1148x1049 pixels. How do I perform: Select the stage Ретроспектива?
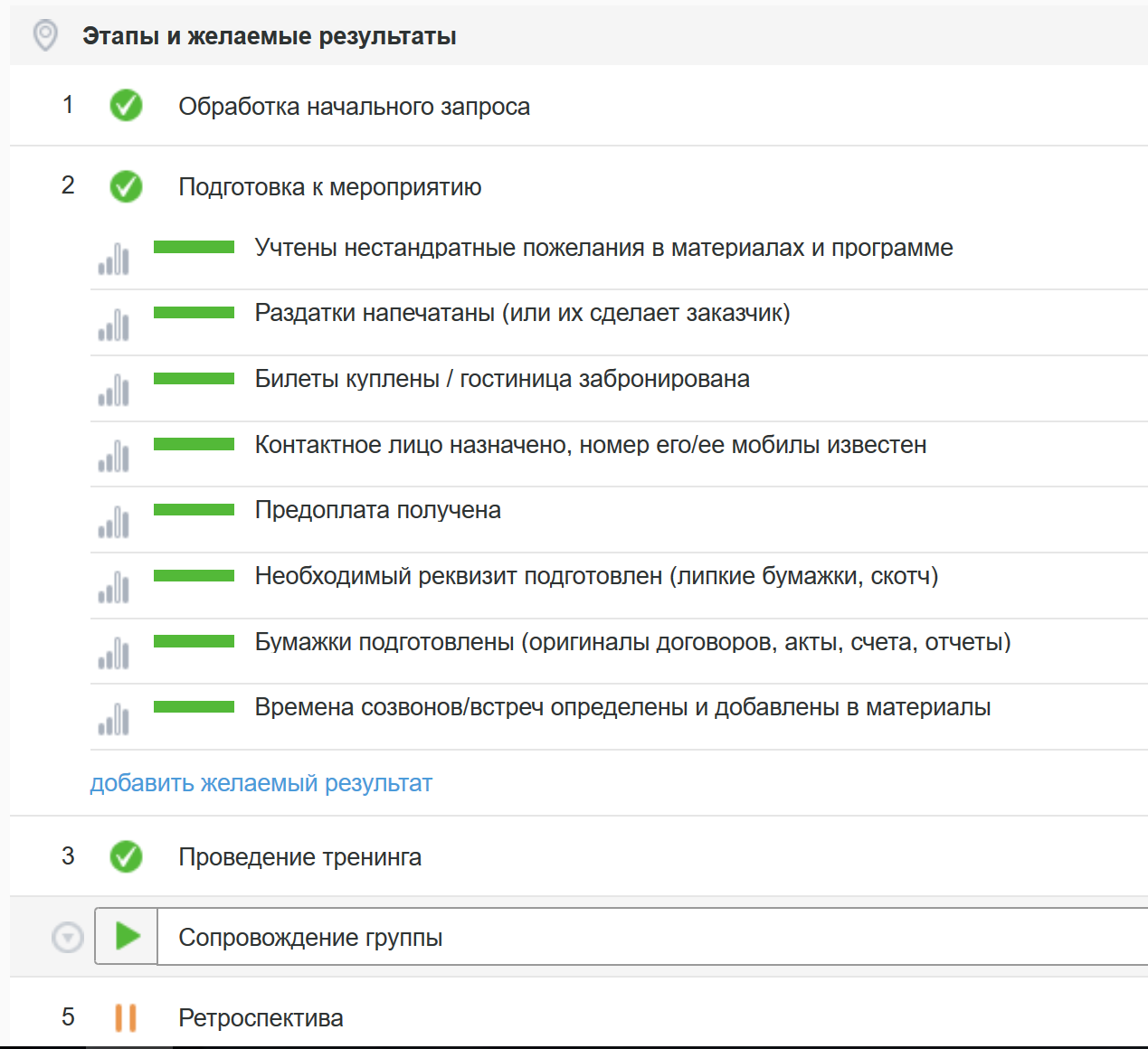[x=261, y=1018]
